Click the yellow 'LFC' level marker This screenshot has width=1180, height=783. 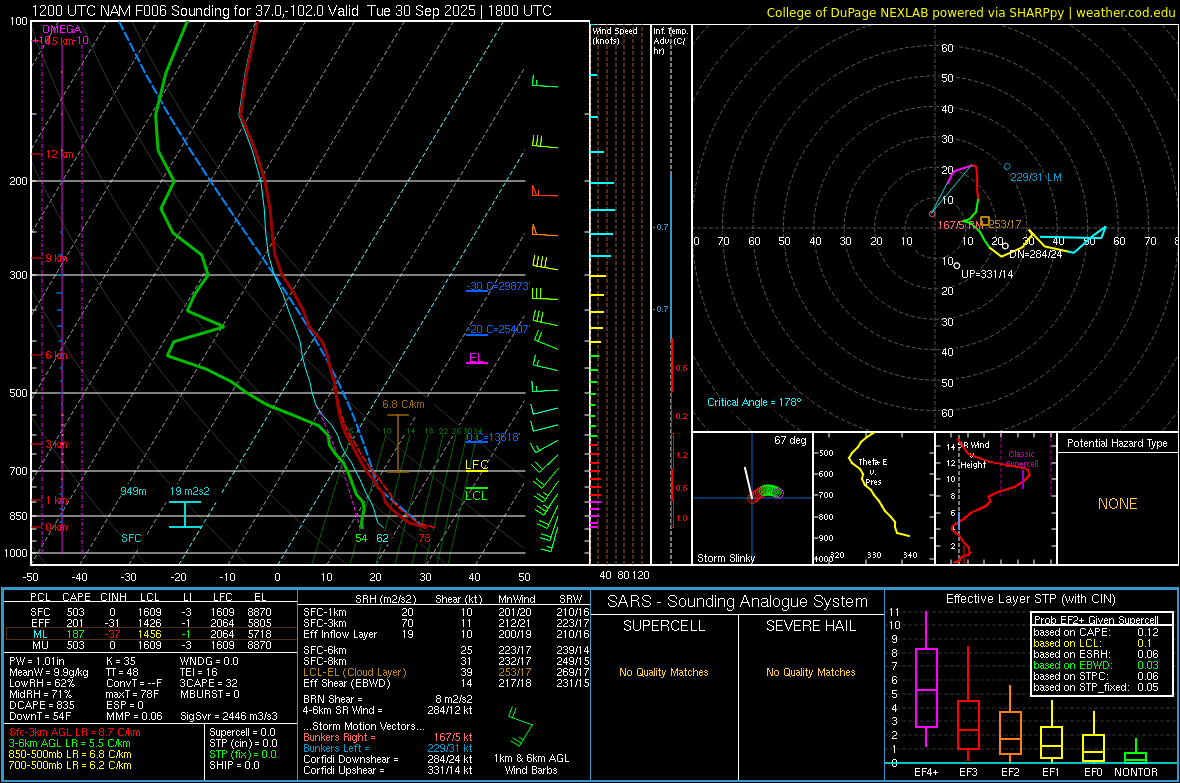[476, 465]
